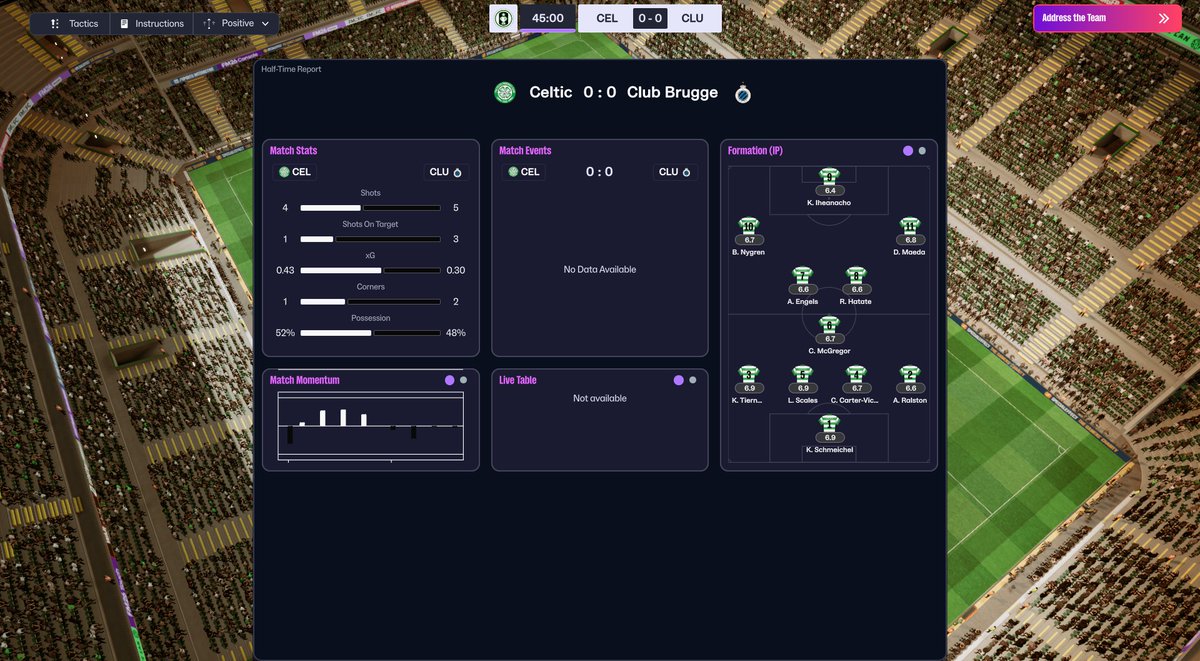The width and height of the screenshot is (1200, 661).
Task: Select CEL chip in Match Events
Action: 525,172
